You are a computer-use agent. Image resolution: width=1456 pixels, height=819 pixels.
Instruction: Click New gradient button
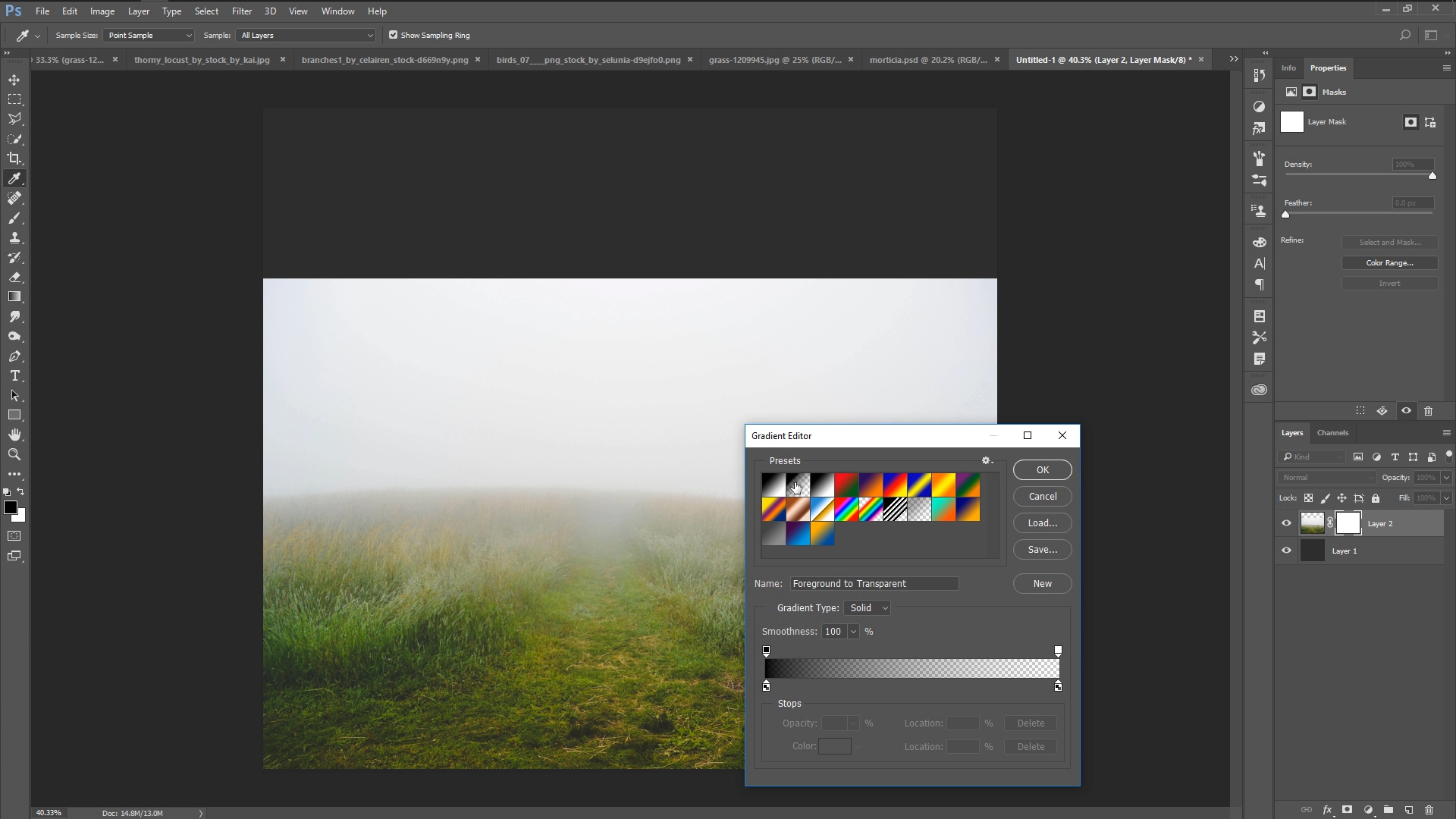pos(1043,584)
